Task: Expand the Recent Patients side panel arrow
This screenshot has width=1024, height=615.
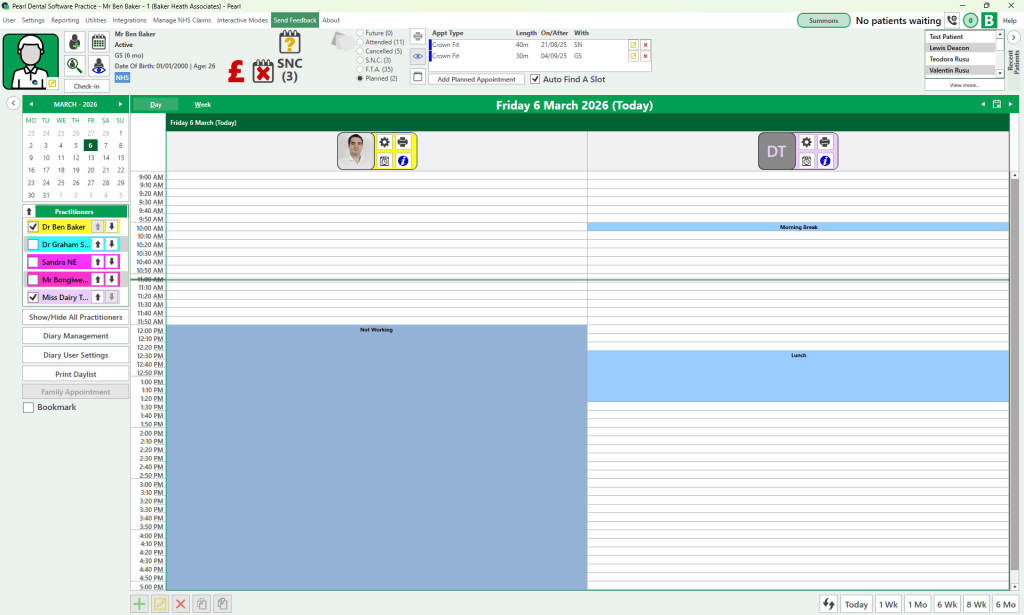Action: click(x=1013, y=37)
